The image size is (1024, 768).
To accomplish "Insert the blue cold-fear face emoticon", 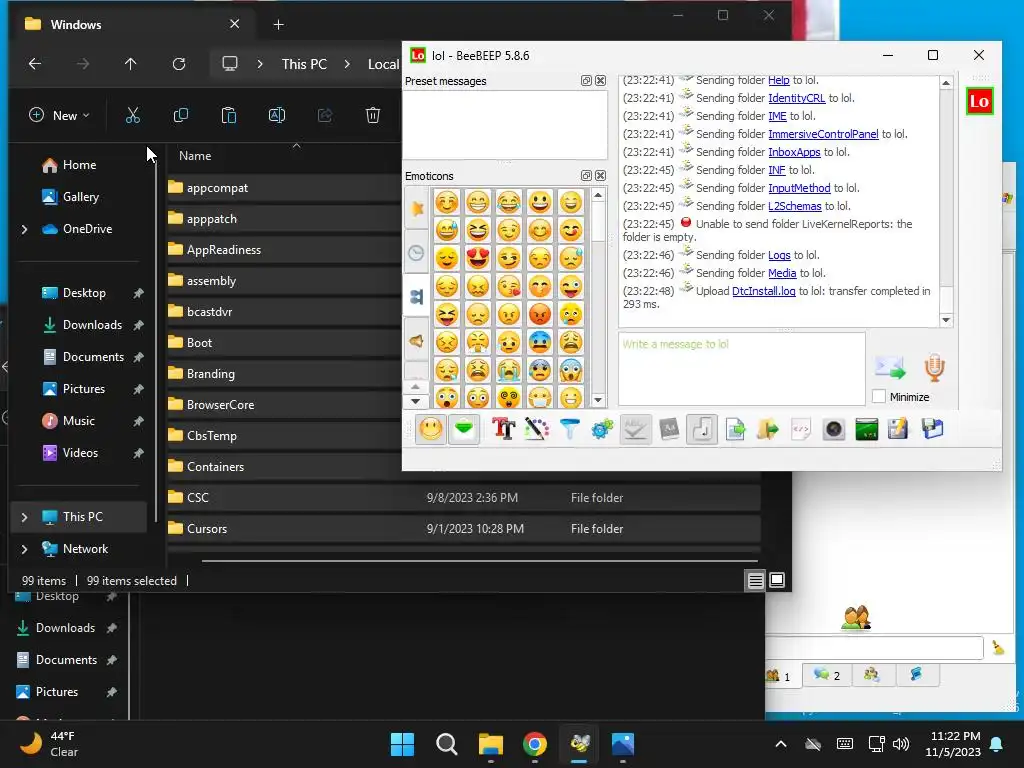I will 540,342.
